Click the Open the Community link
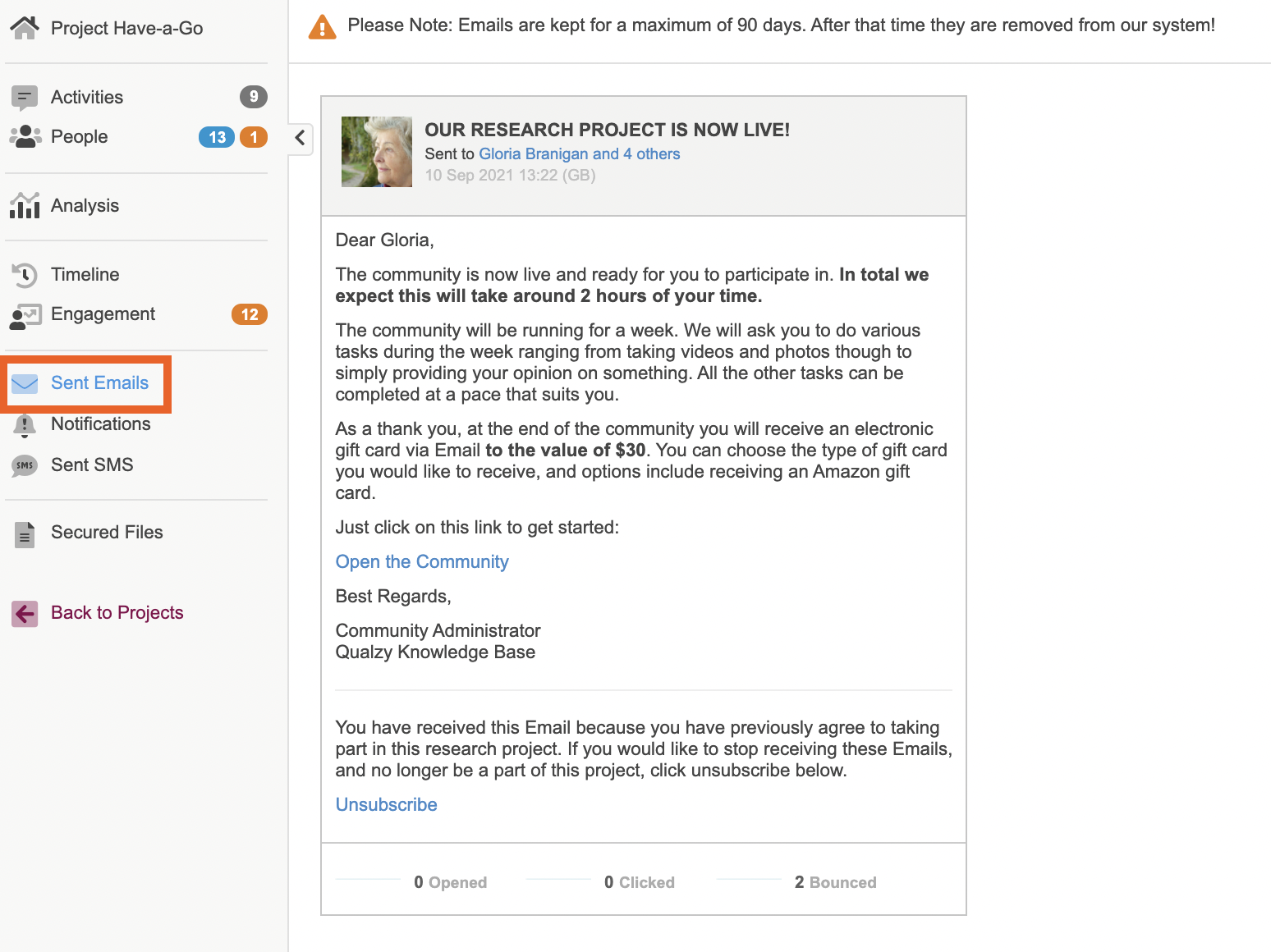Viewport: 1271px width, 952px height. point(422,562)
